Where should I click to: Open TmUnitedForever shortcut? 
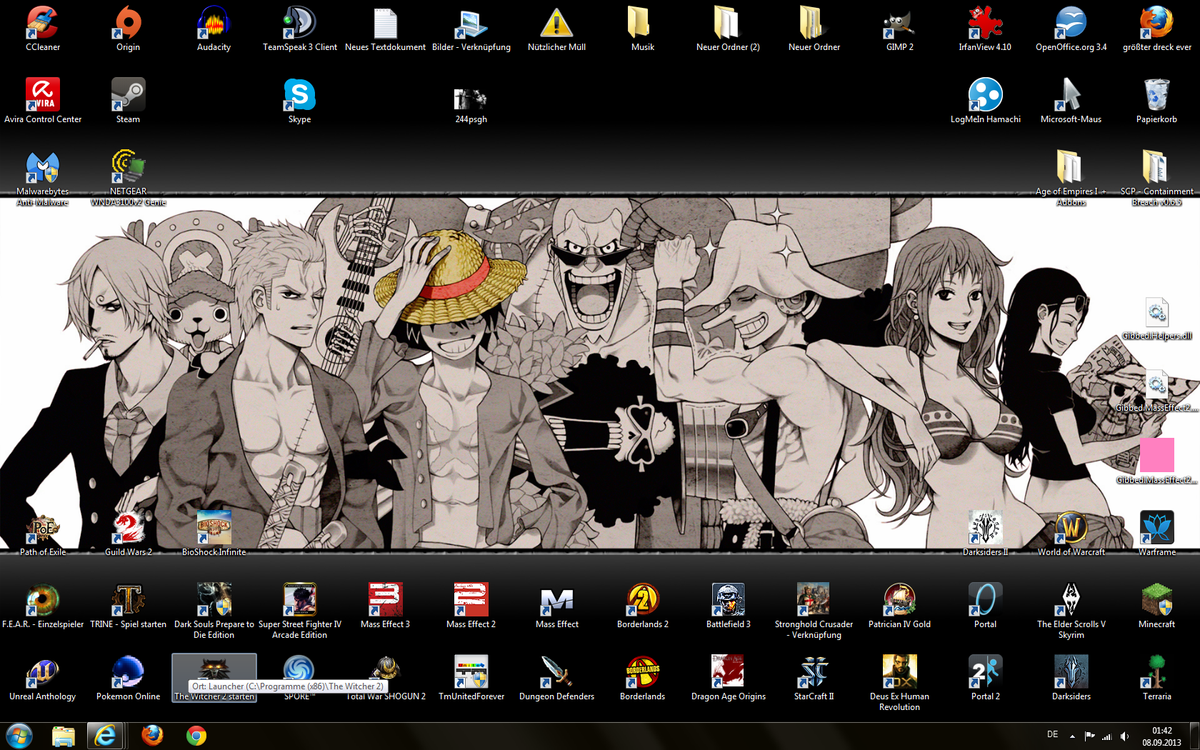(471, 671)
